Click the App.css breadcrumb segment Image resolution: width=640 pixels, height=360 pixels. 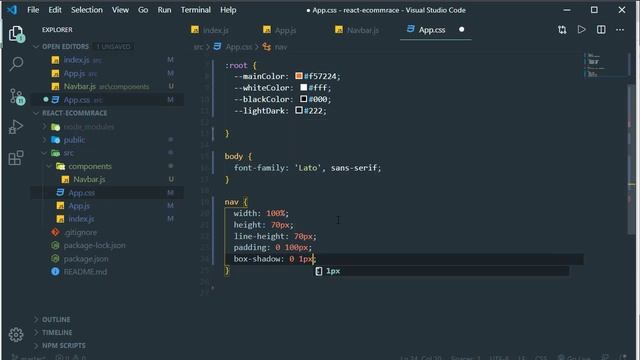click(239, 47)
